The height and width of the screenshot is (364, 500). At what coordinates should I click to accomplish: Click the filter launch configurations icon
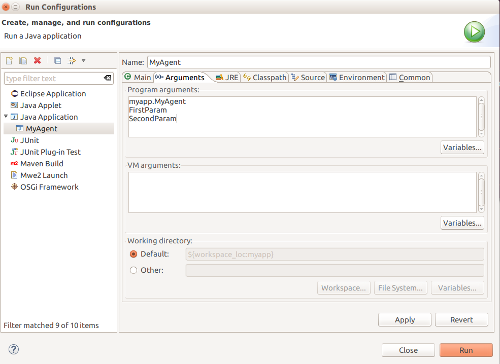(72, 61)
